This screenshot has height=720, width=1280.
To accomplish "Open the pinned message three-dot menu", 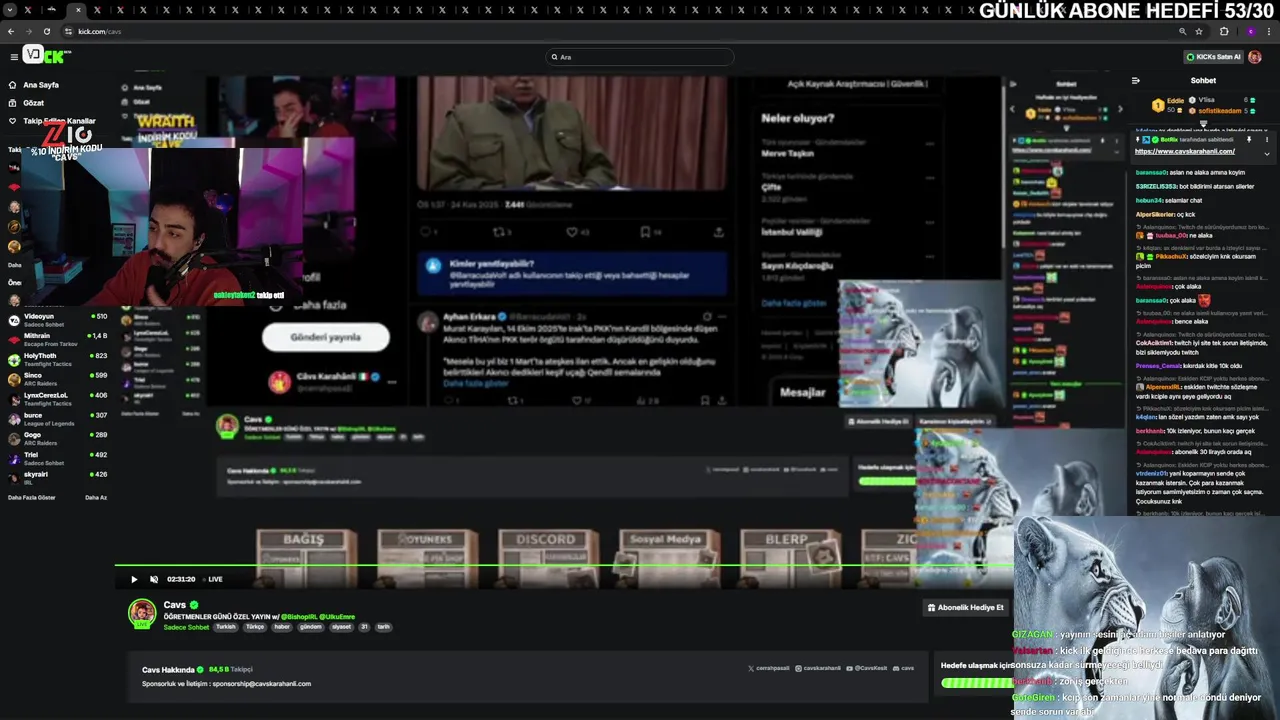I will 1267,139.
